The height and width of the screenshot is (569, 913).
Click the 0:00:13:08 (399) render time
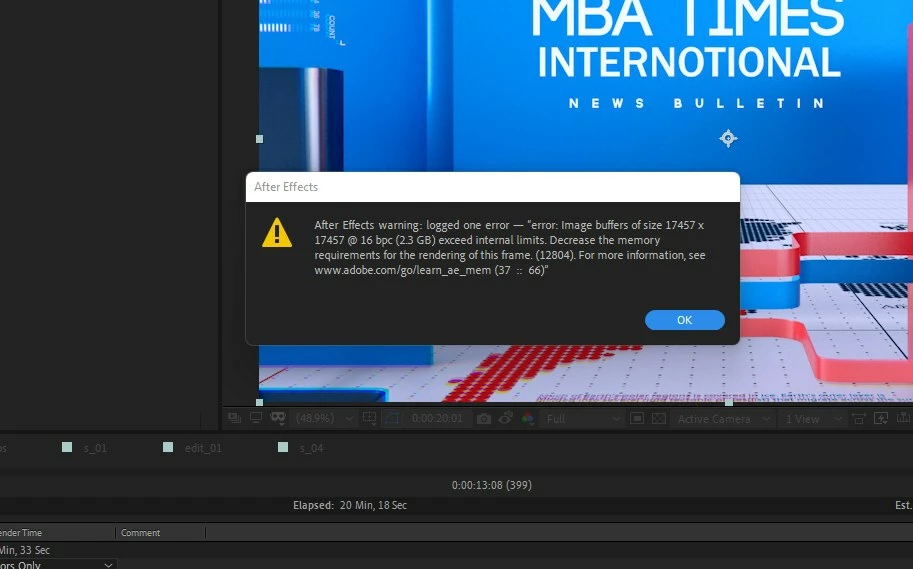491,485
